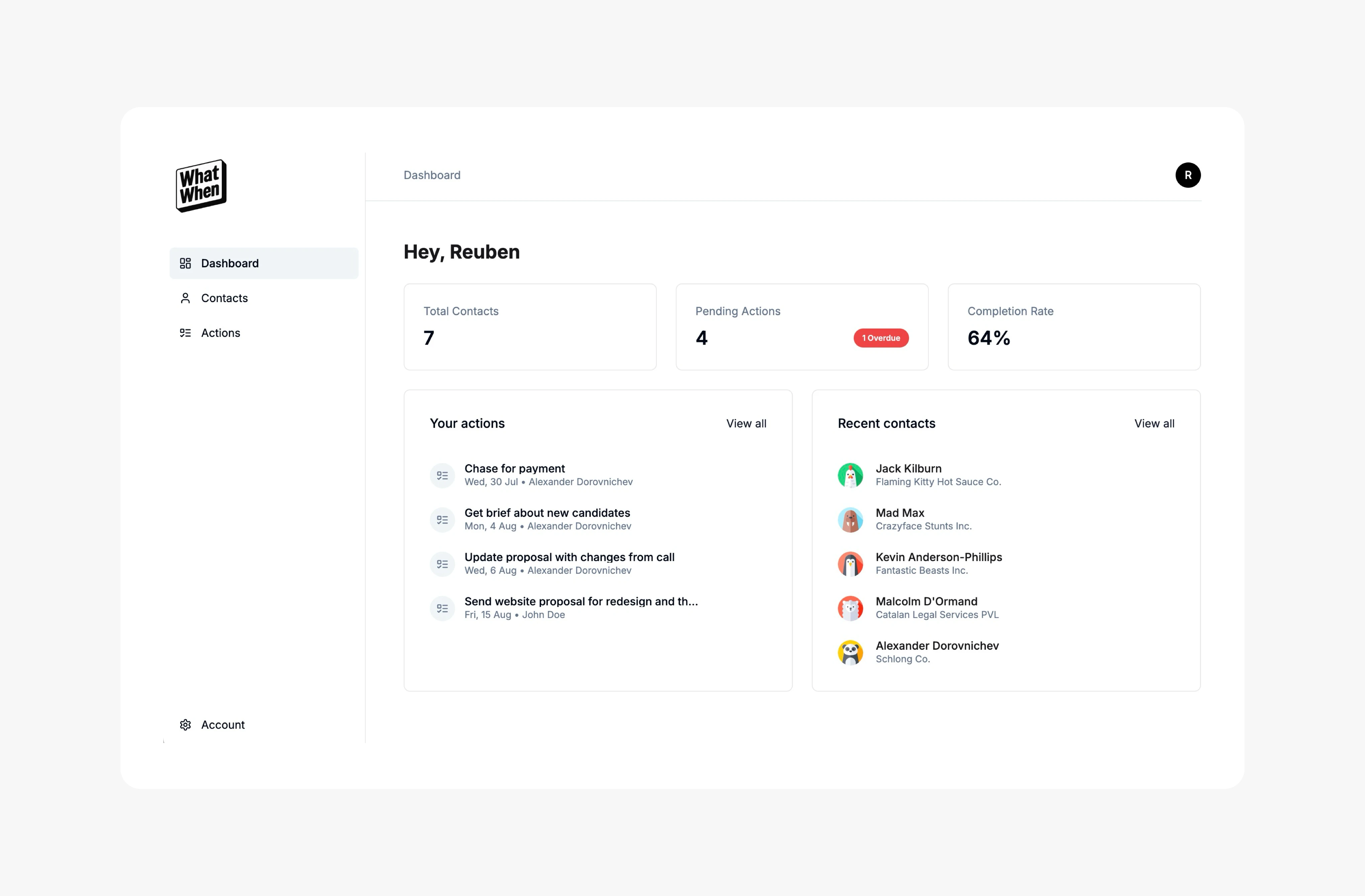
Task: Select Dashboard in the sidebar
Action: click(230, 263)
